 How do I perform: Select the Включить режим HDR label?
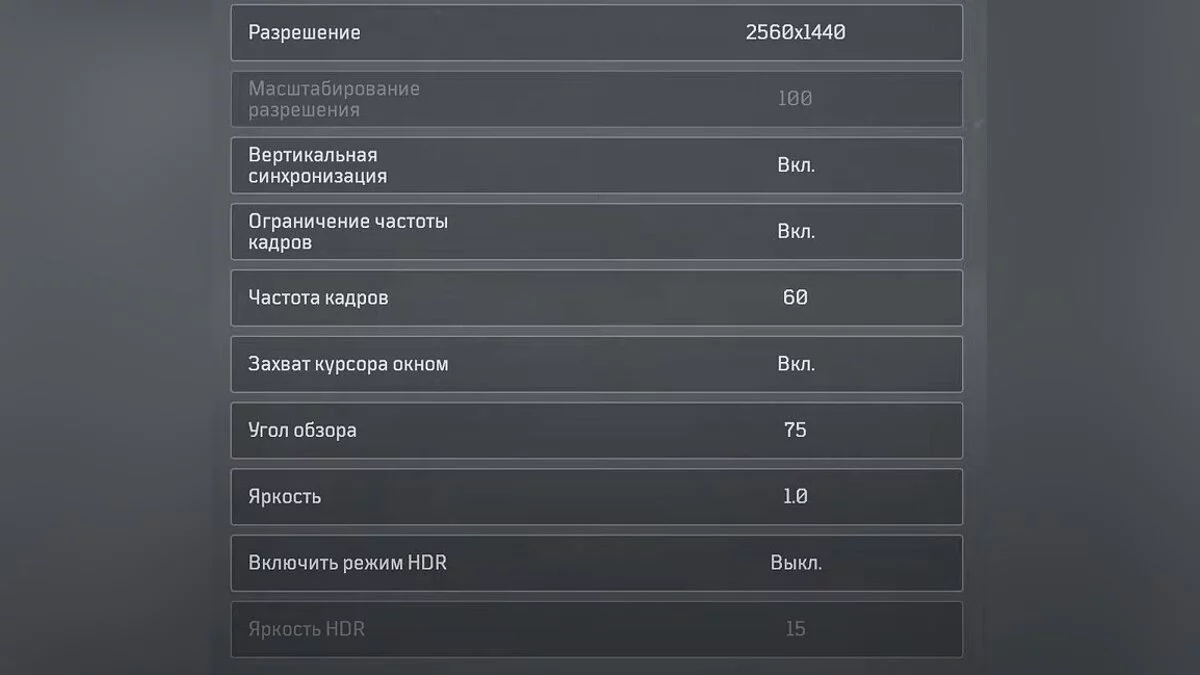(x=347, y=563)
